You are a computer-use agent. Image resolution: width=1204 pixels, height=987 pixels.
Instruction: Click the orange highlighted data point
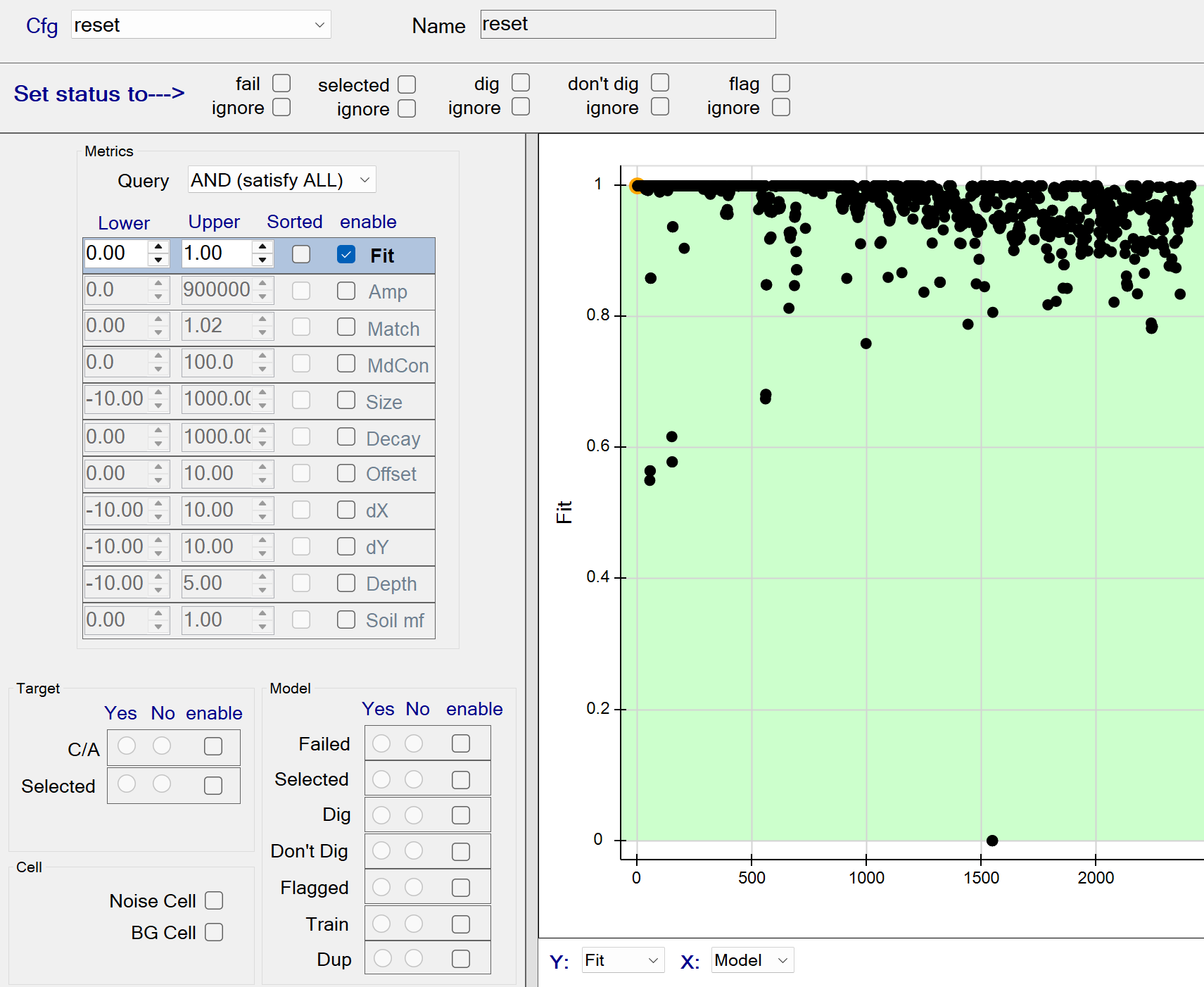(637, 186)
